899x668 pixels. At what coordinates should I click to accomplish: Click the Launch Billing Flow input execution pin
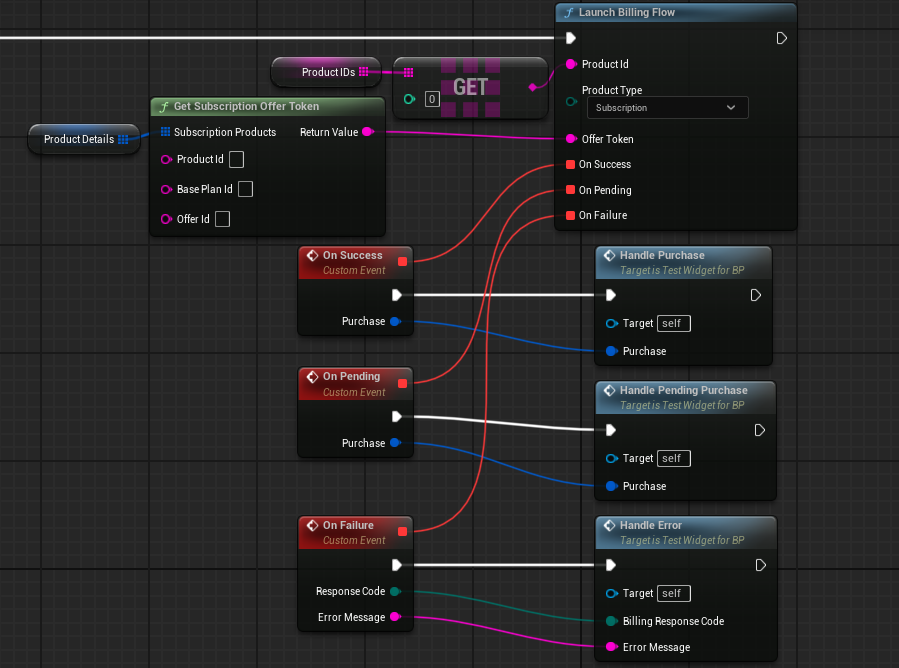click(570, 38)
